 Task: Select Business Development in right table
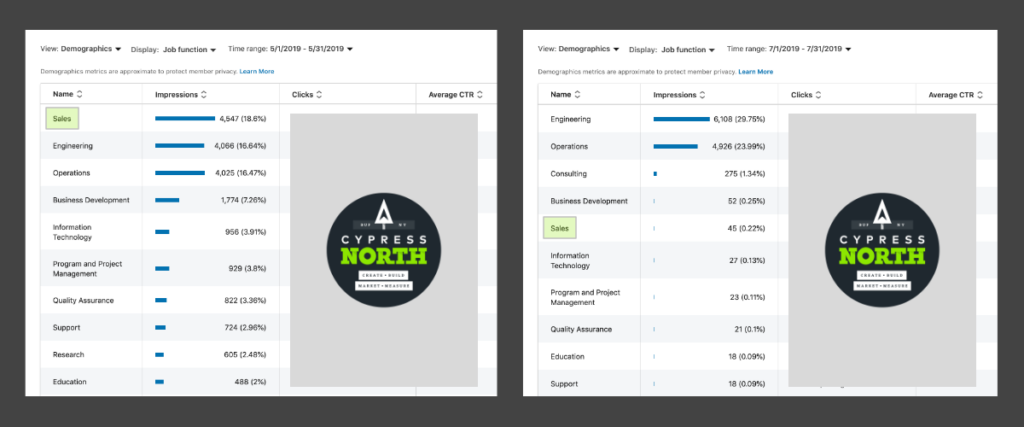(x=588, y=201)
